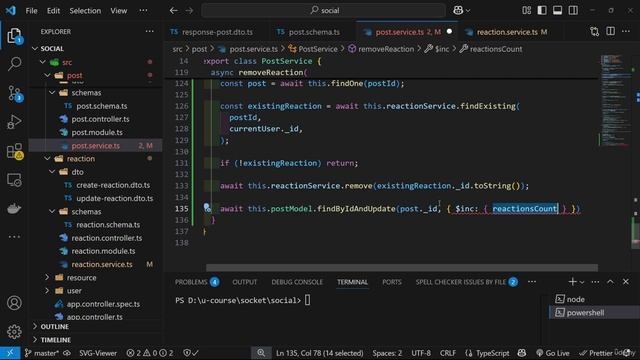The width and height of the screenshot is (640, 360).
Task: Open Explorer views and more actions
Action: click(x=150, y=31)
